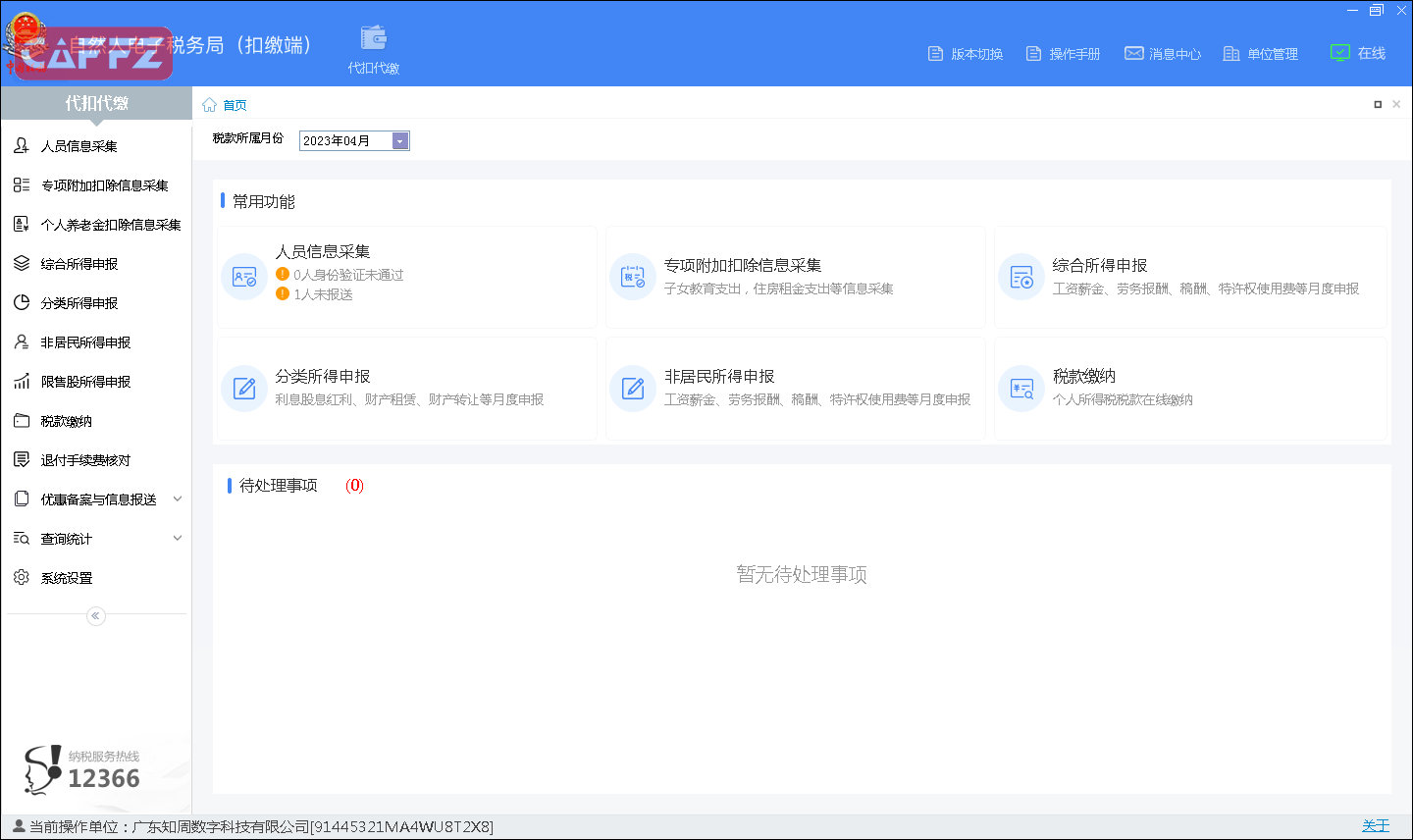The height and width of the screenshot is (840, 1413).
Task: Click the 代扣代缴 wallet icon in header
Action: click(x=373, y=39)
